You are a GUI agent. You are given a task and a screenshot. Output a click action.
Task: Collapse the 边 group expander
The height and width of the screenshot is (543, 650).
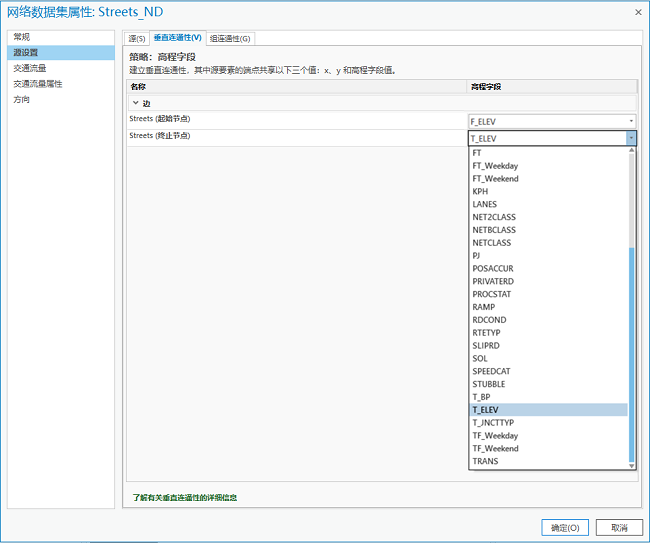click(x=135, y=103)
